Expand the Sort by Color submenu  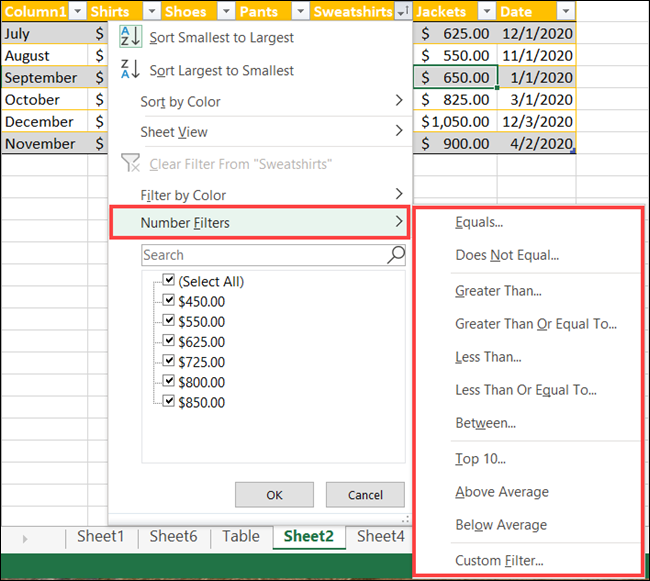click(x=270, y=102)
